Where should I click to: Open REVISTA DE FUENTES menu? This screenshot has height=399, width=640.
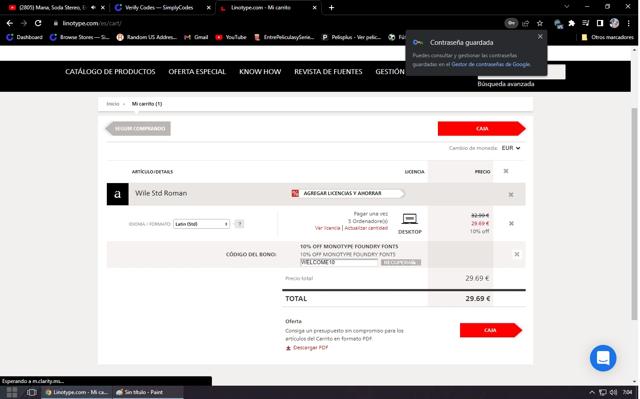tap(328, 72)
